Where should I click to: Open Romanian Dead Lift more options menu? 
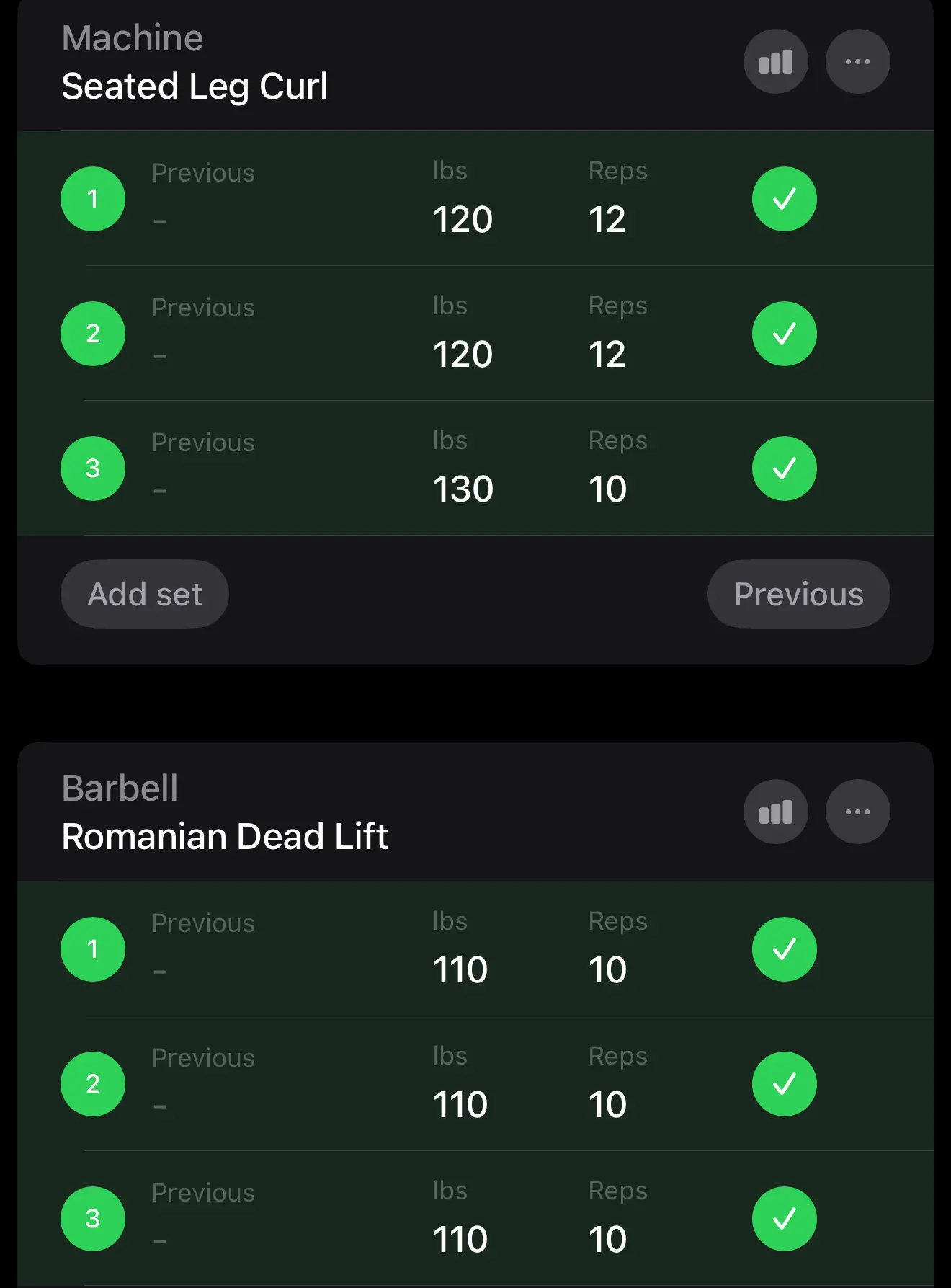tap(857, 812)
